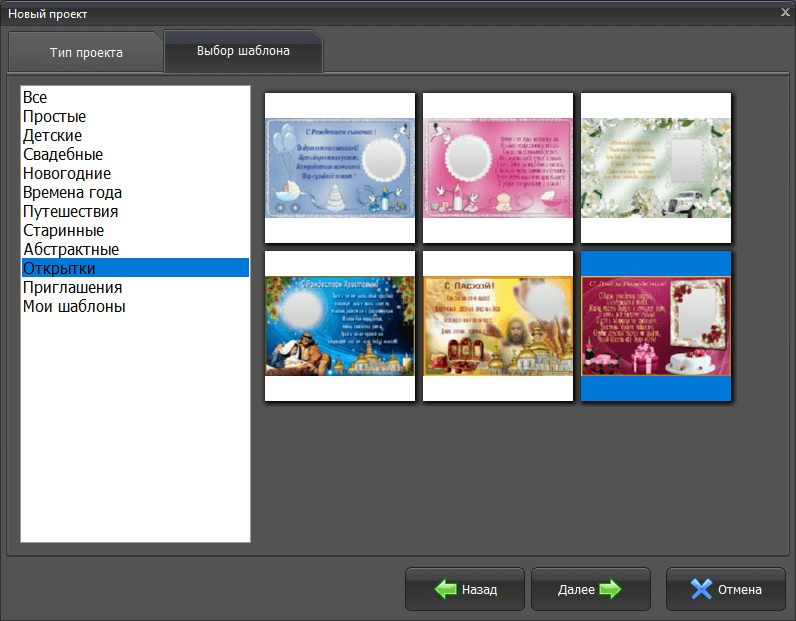This screenshot has width=796, height=621.
Task: Switch to the Тип проекта tab
Action: 86,52
